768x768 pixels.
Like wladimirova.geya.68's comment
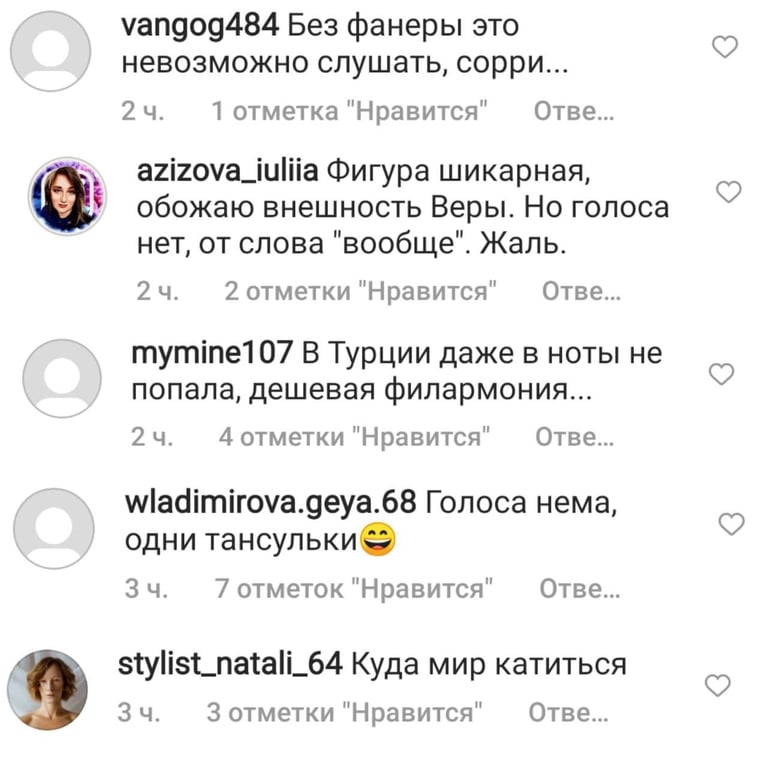pos(731,524)
